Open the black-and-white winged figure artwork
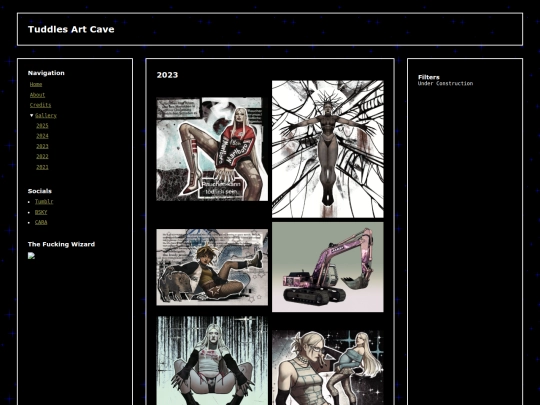 [x=328, y=149]
